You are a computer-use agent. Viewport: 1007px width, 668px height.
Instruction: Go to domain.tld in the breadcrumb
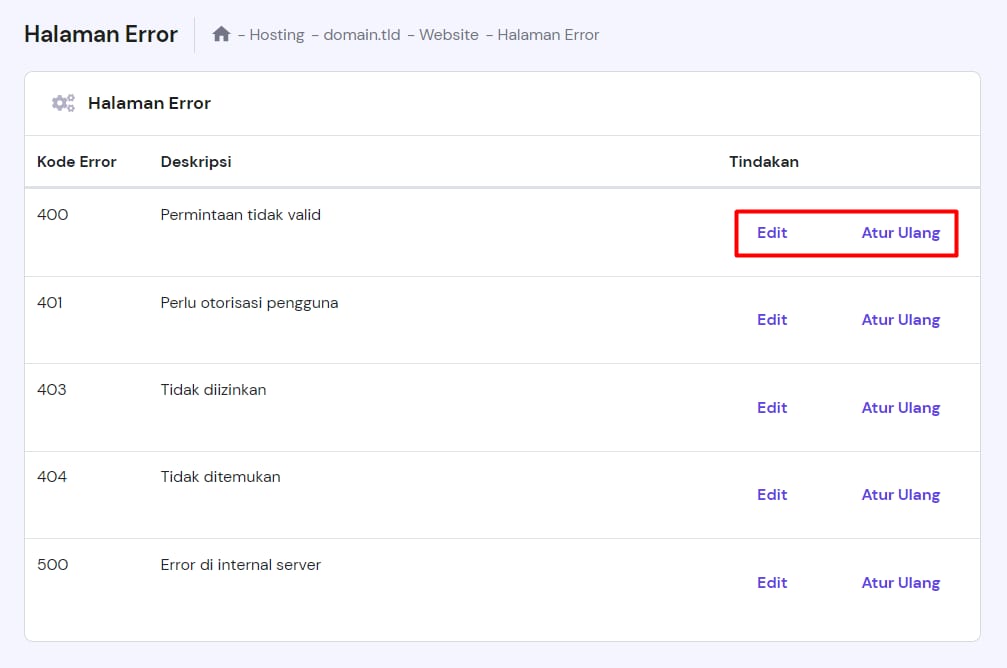coord(361,34)
